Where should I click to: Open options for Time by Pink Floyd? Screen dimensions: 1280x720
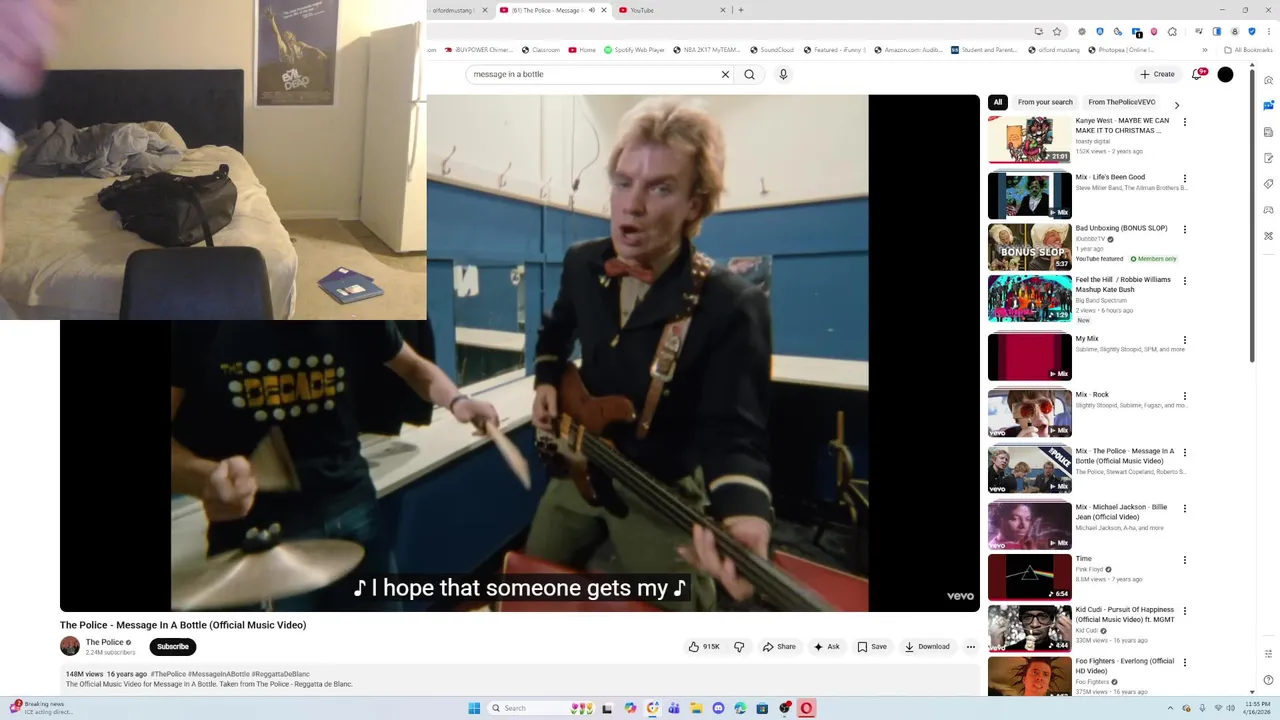[x=1185, y=560]
